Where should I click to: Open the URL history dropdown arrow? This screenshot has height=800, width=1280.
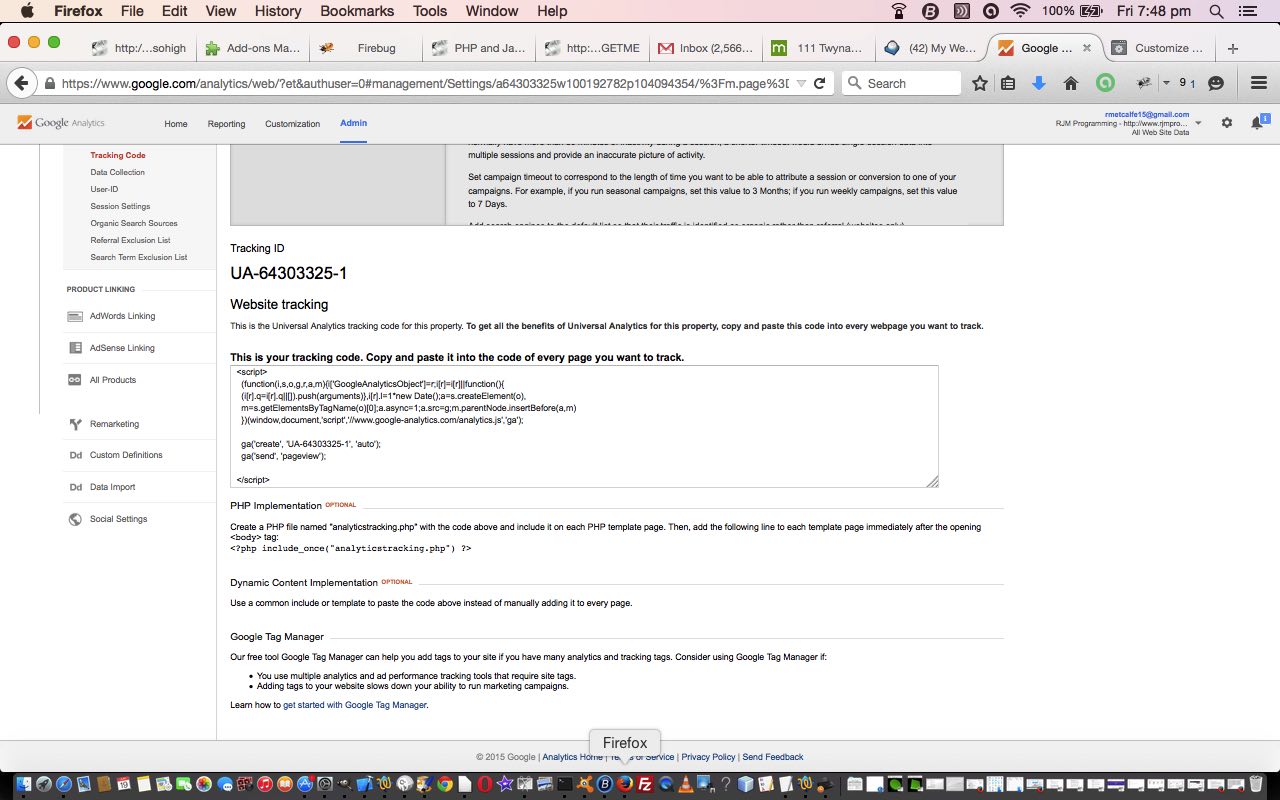tap(800, 84)
